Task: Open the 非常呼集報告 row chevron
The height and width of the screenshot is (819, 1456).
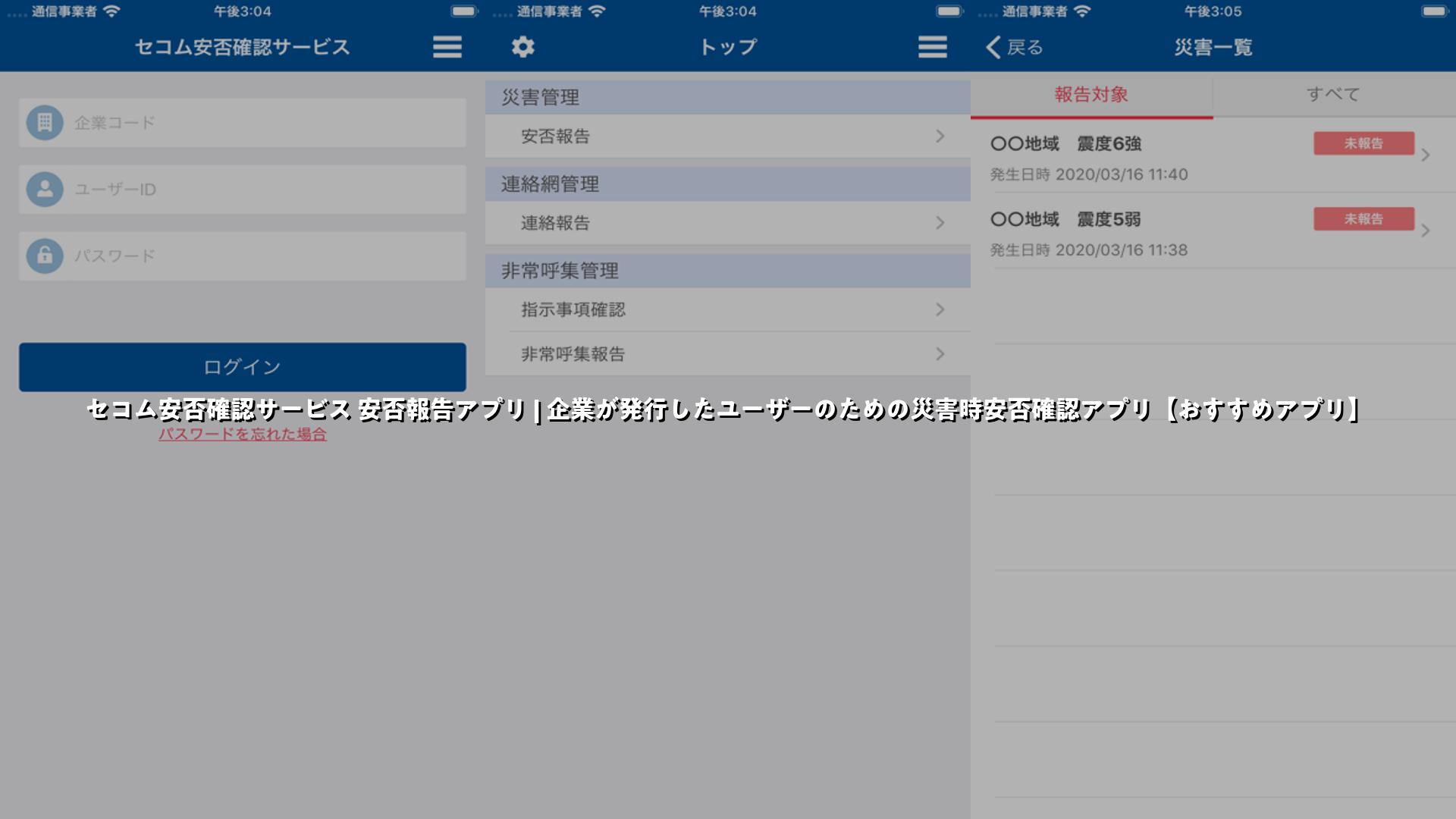Action: click(940, 354)
